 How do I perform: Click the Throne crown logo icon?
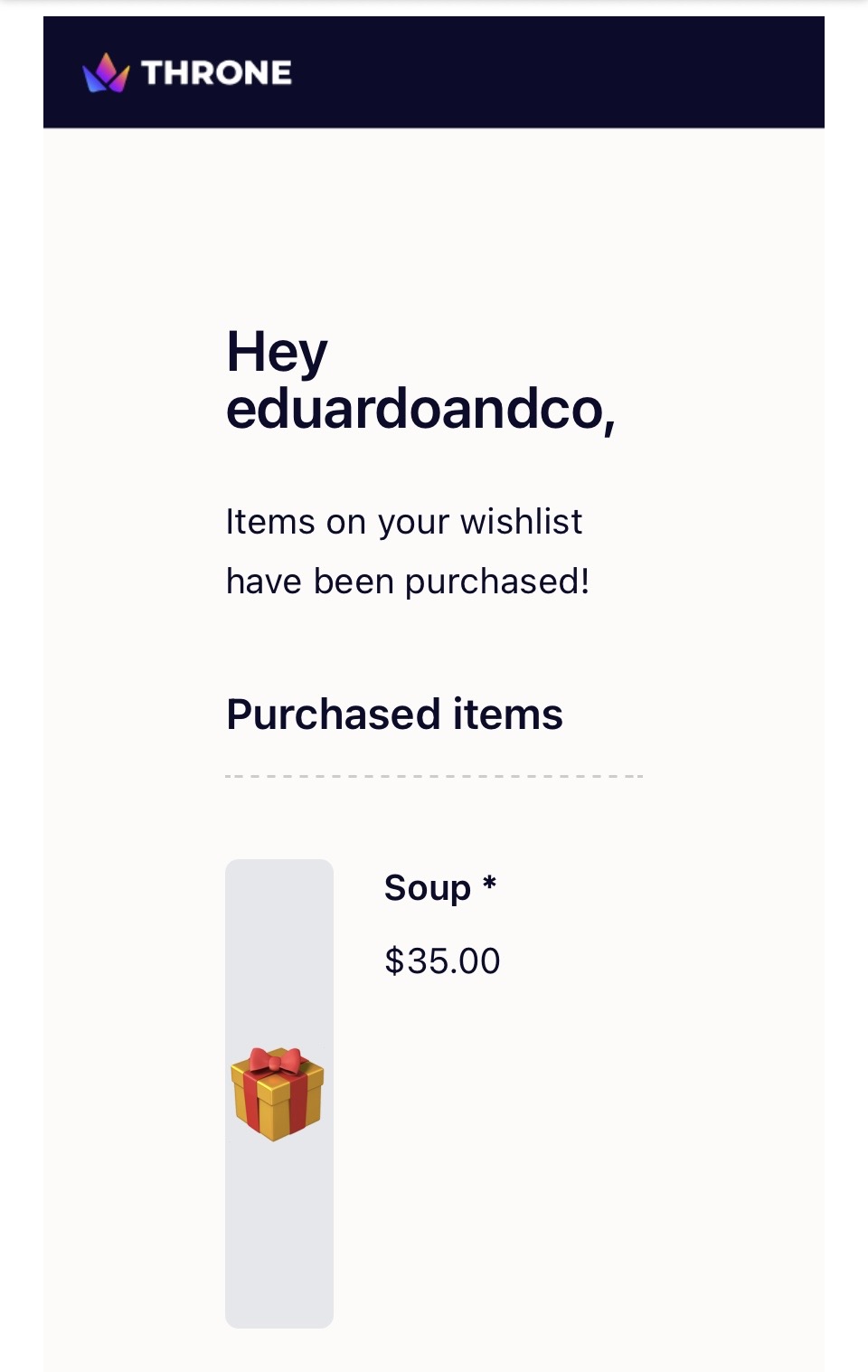(106, 72)
